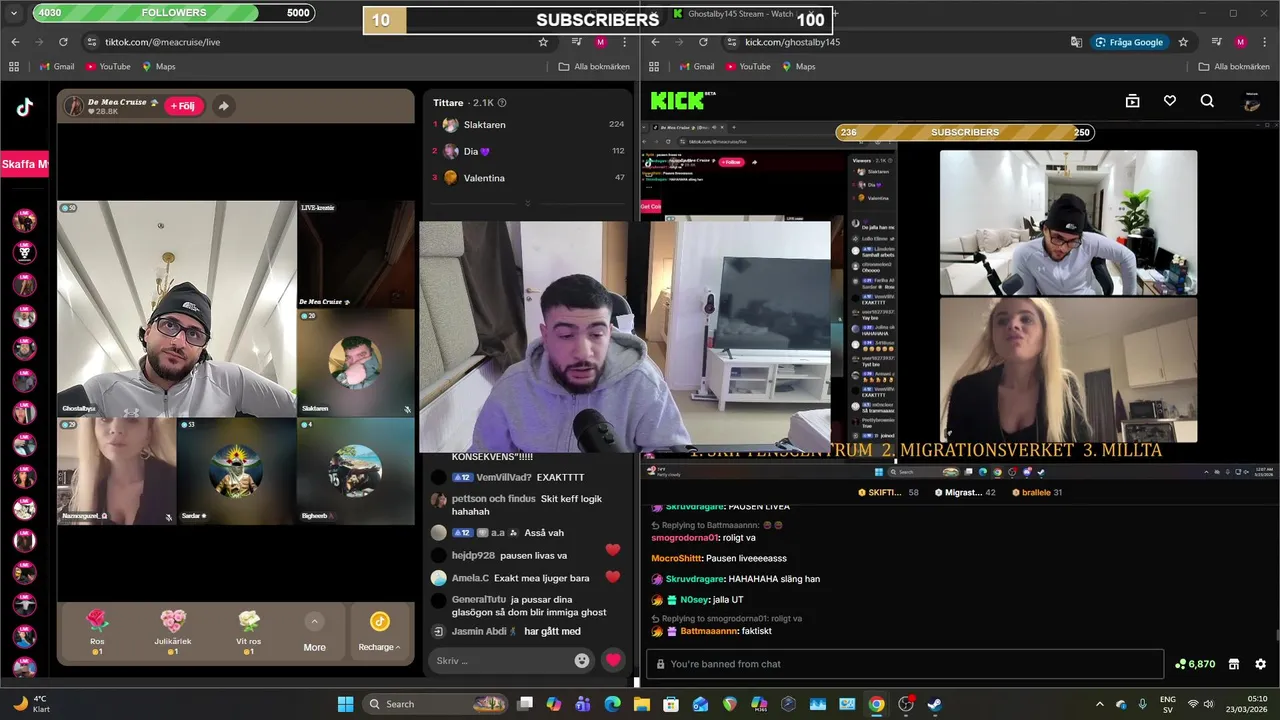The image size is (1280, 720).
Task: Open YouTube bookmark in TikTok window
Action: 108,66
